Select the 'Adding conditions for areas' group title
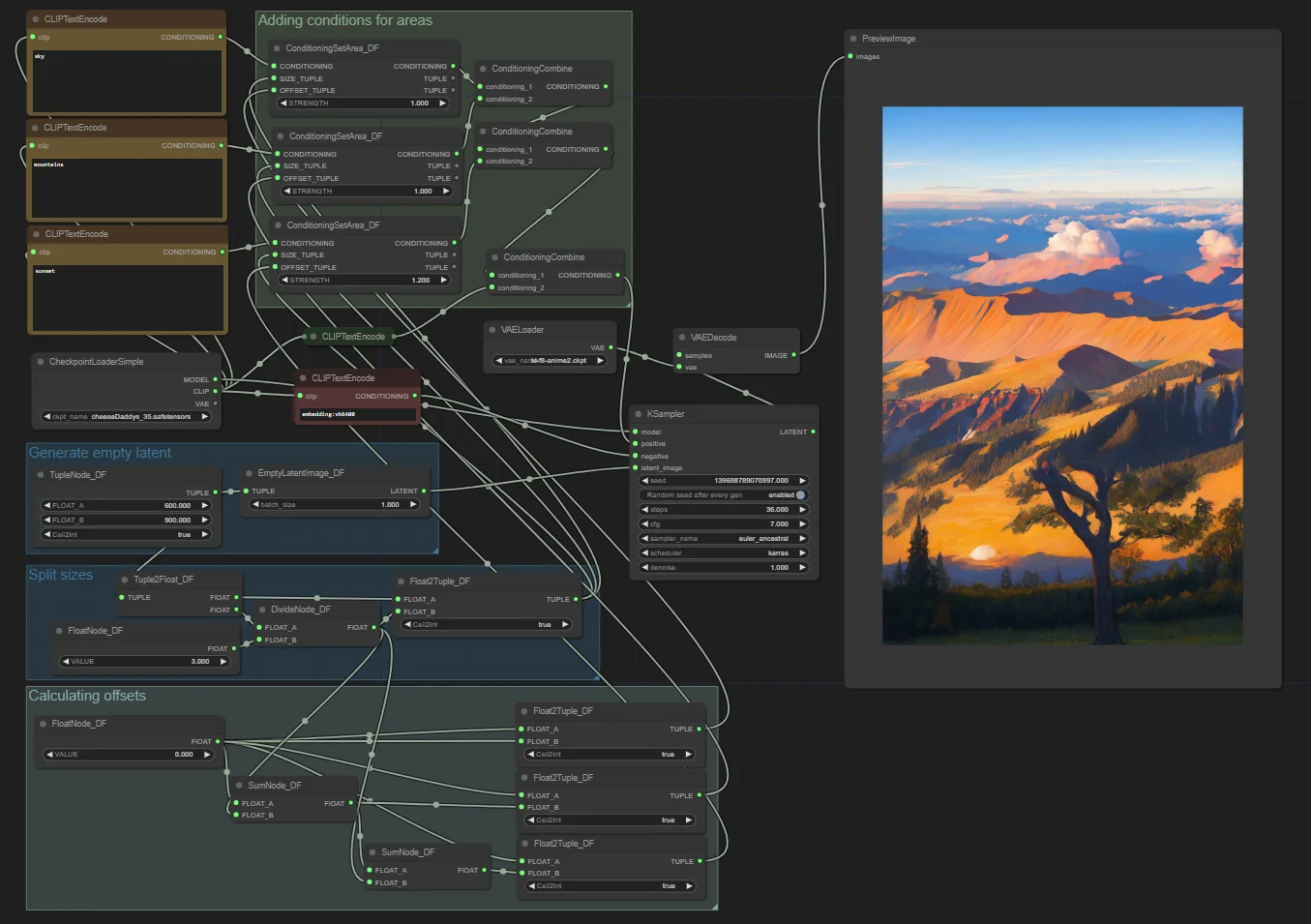Screen dimensions: 1311x924 (x=344, y=20)
